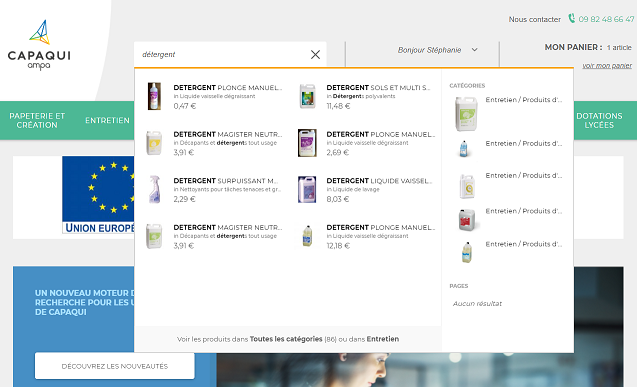The height and width of the screenshot is (387, 637).
Task: Call number 09 82 48 66 47
Action: point(606,19)
